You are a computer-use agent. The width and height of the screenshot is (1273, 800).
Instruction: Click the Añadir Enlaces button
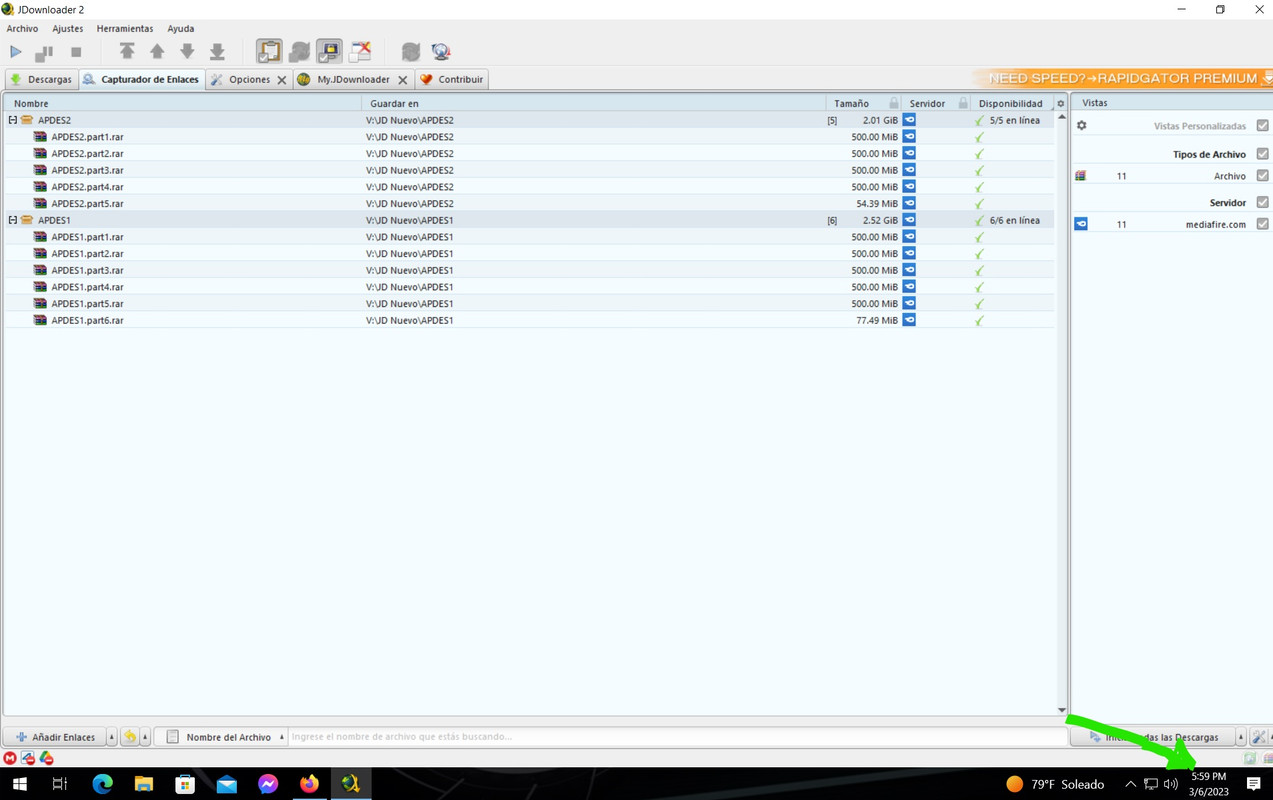click(x=55, y=737)
